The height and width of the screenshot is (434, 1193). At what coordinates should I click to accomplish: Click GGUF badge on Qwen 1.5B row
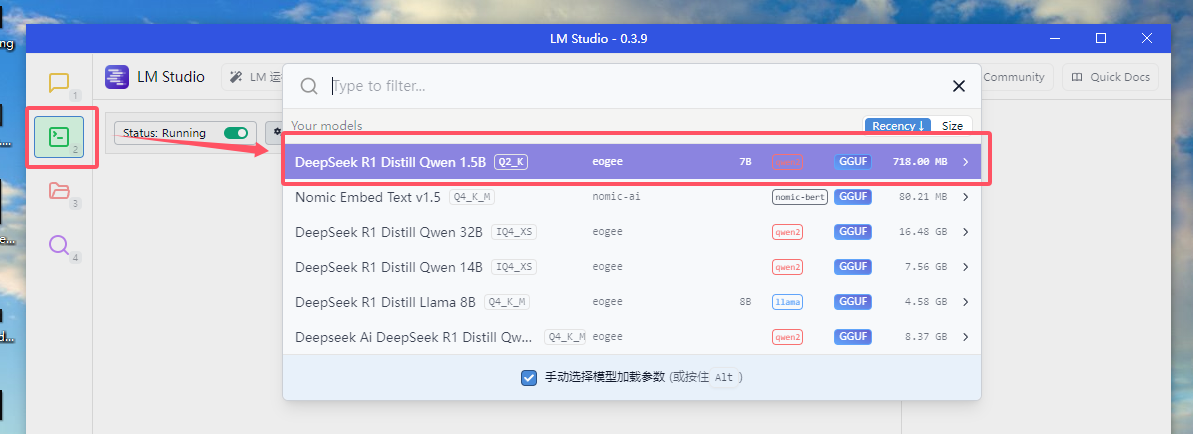853,161
